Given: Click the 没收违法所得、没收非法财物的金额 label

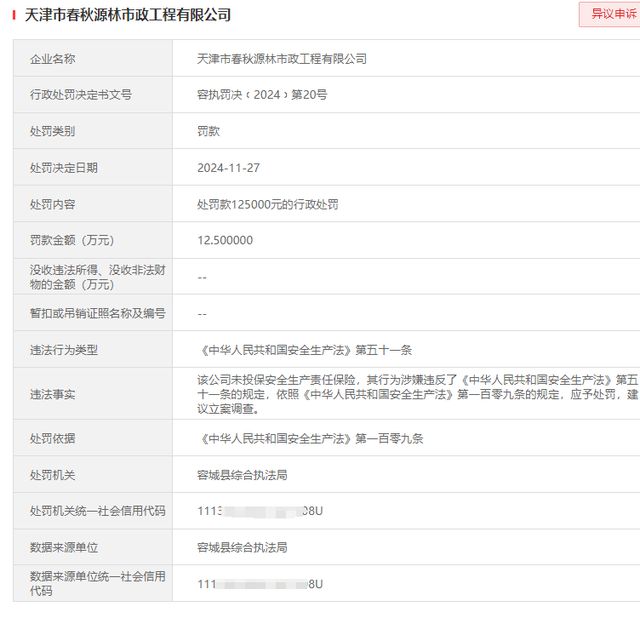Looking at the screenshot, I should (98, 277).
